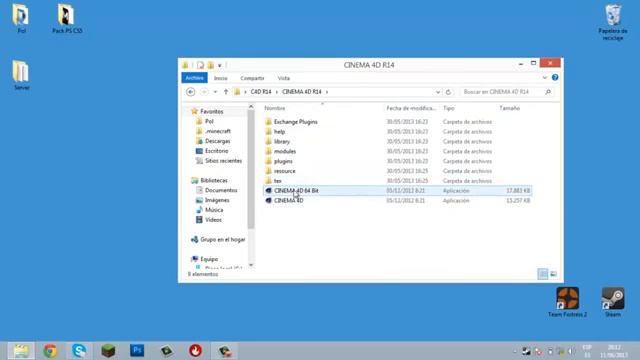Select Equipo in navigation pane
640x360 pixels.
(x=209, y=259)
